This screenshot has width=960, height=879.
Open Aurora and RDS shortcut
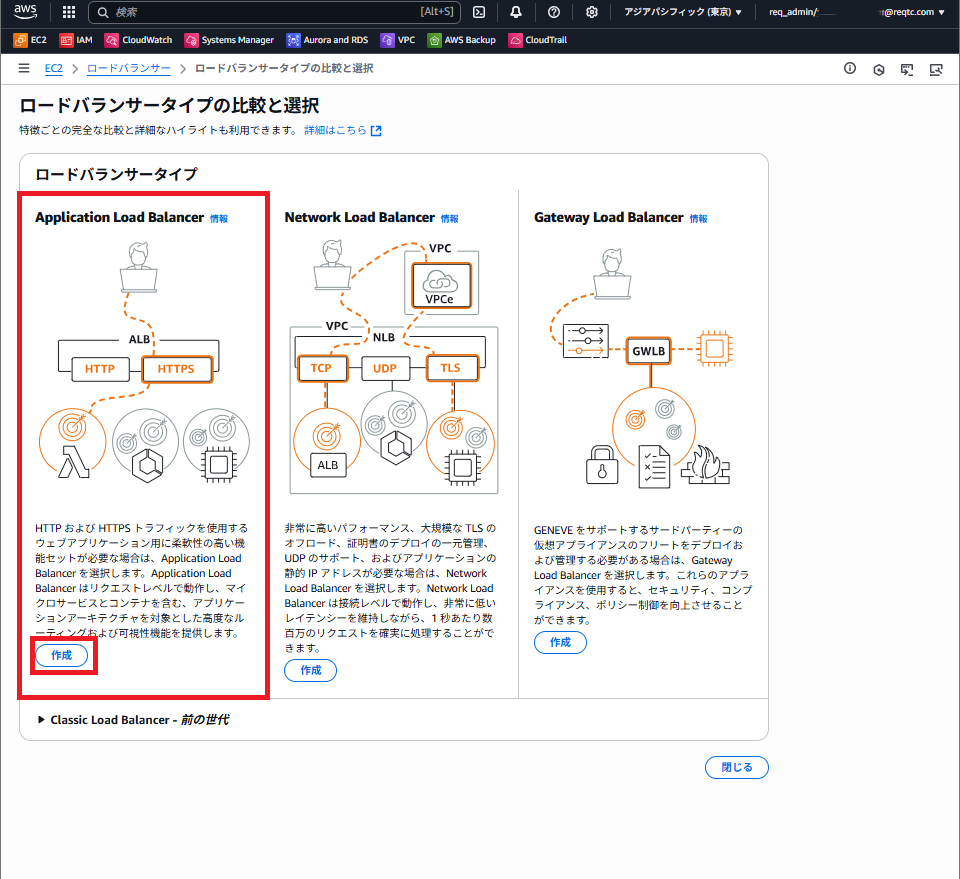[327, 40]
